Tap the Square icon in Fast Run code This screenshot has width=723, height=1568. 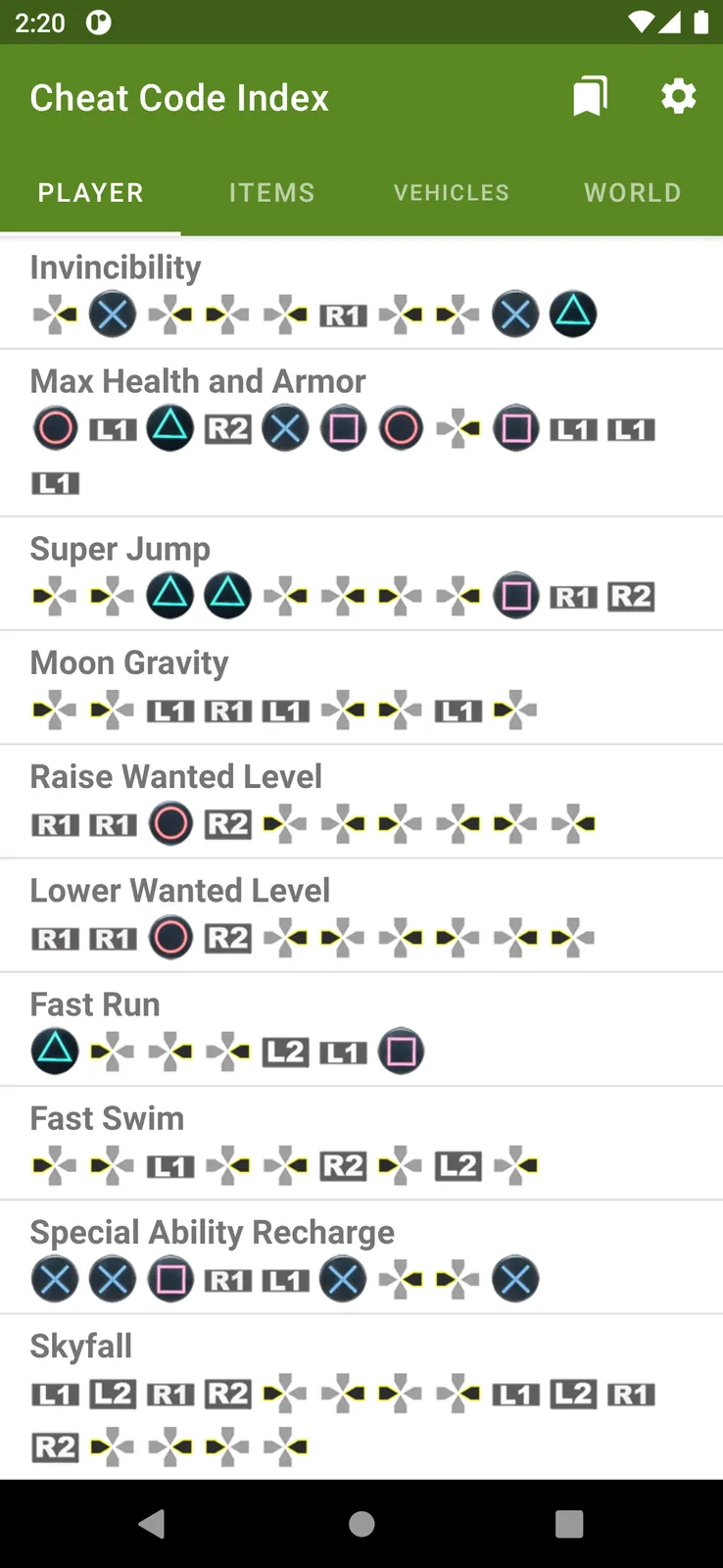point(401,1051)
